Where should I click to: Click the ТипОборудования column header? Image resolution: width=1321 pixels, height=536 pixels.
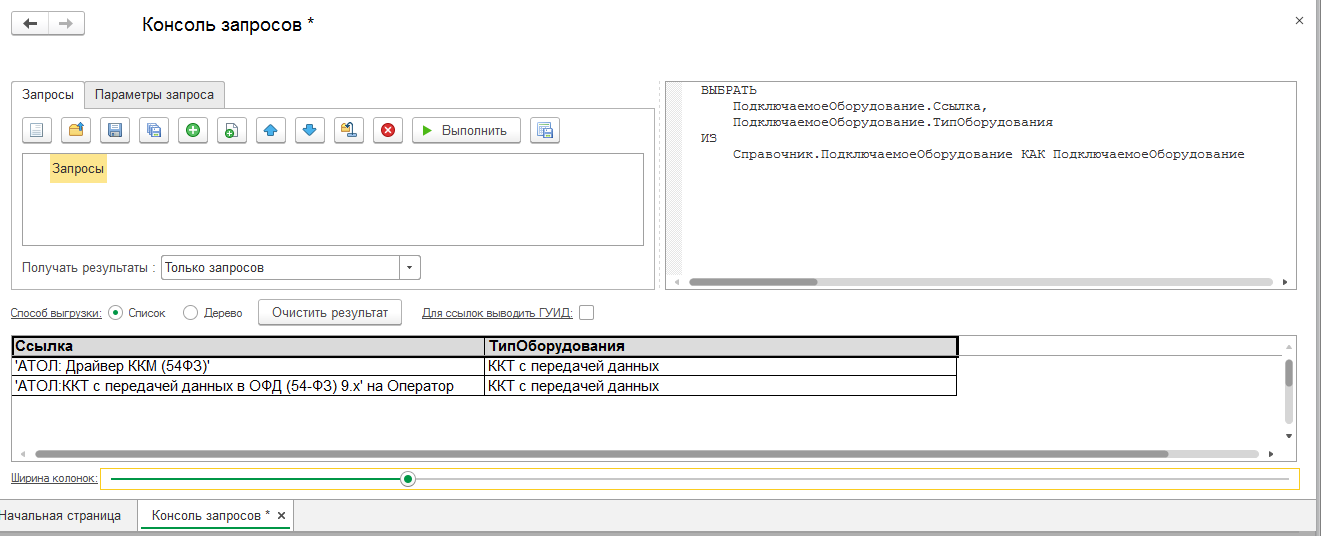tap(721, 346)
